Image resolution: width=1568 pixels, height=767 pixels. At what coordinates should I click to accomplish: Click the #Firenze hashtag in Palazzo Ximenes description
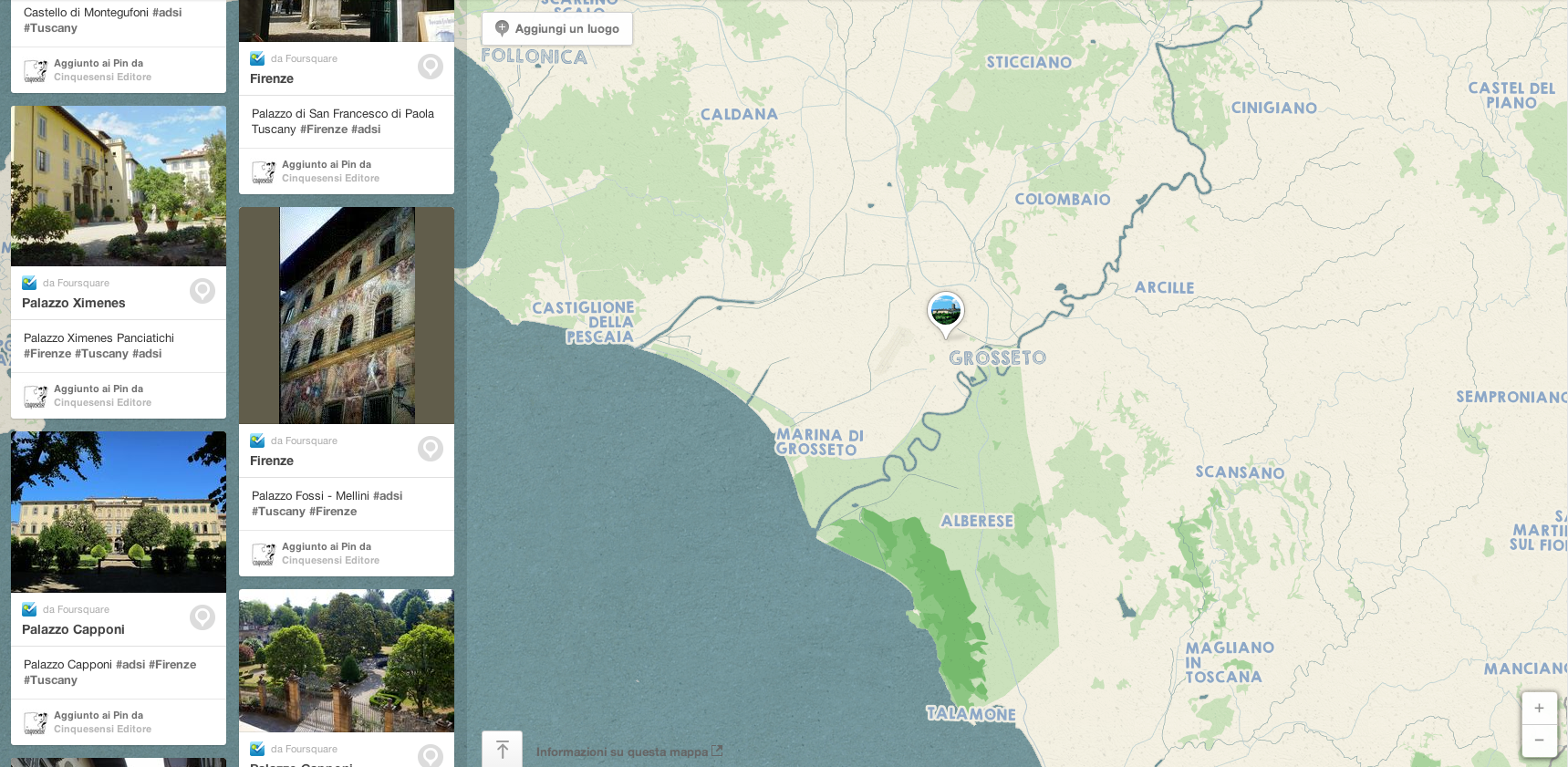[47, 354]
